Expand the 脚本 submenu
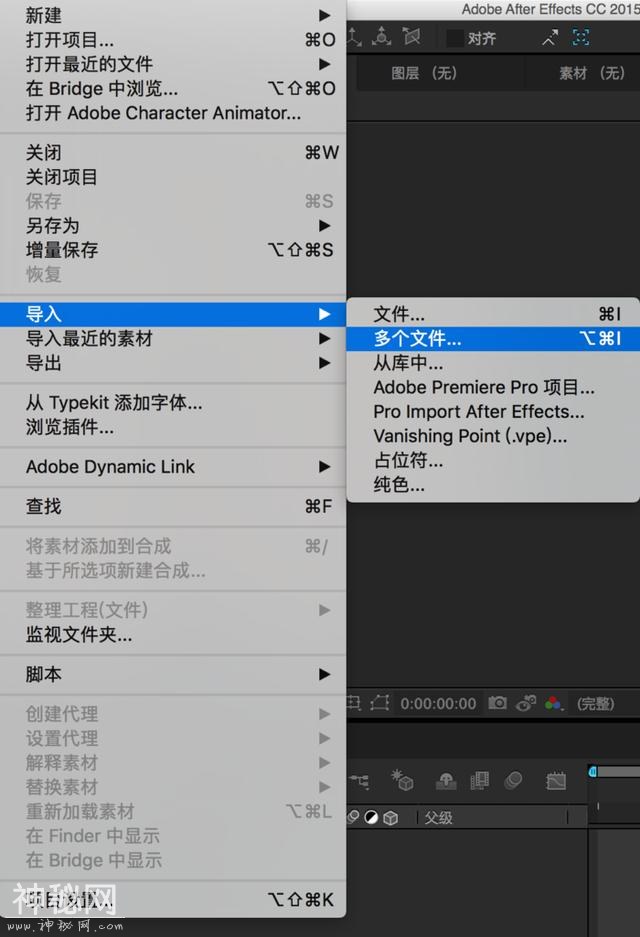 (x=173, y=675)
